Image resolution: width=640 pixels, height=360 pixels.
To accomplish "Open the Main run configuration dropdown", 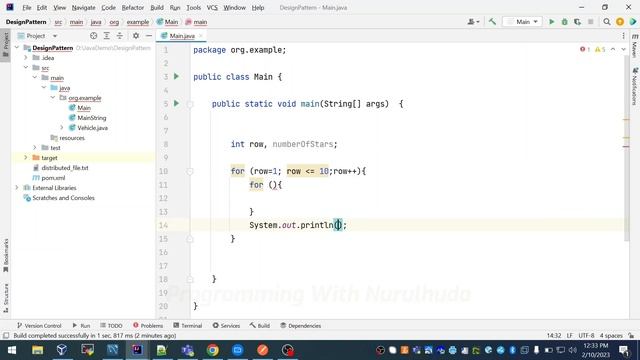I will (522, 22).
